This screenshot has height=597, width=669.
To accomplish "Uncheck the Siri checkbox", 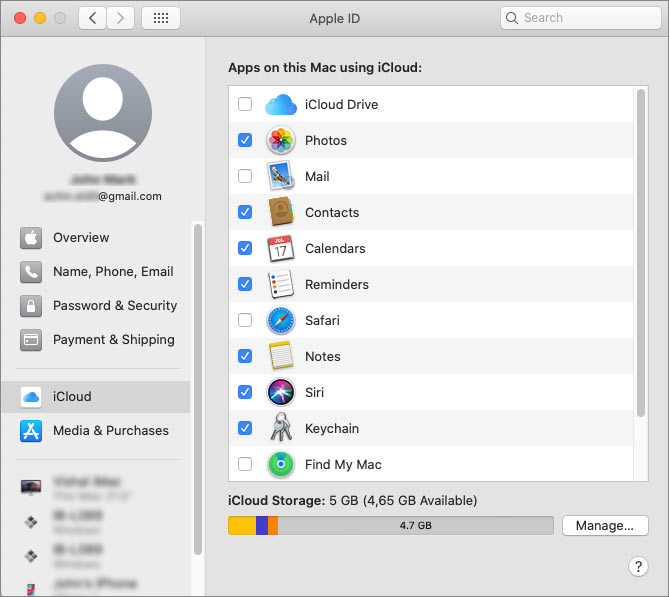I will pyautogui.click(x=245, y=392).
